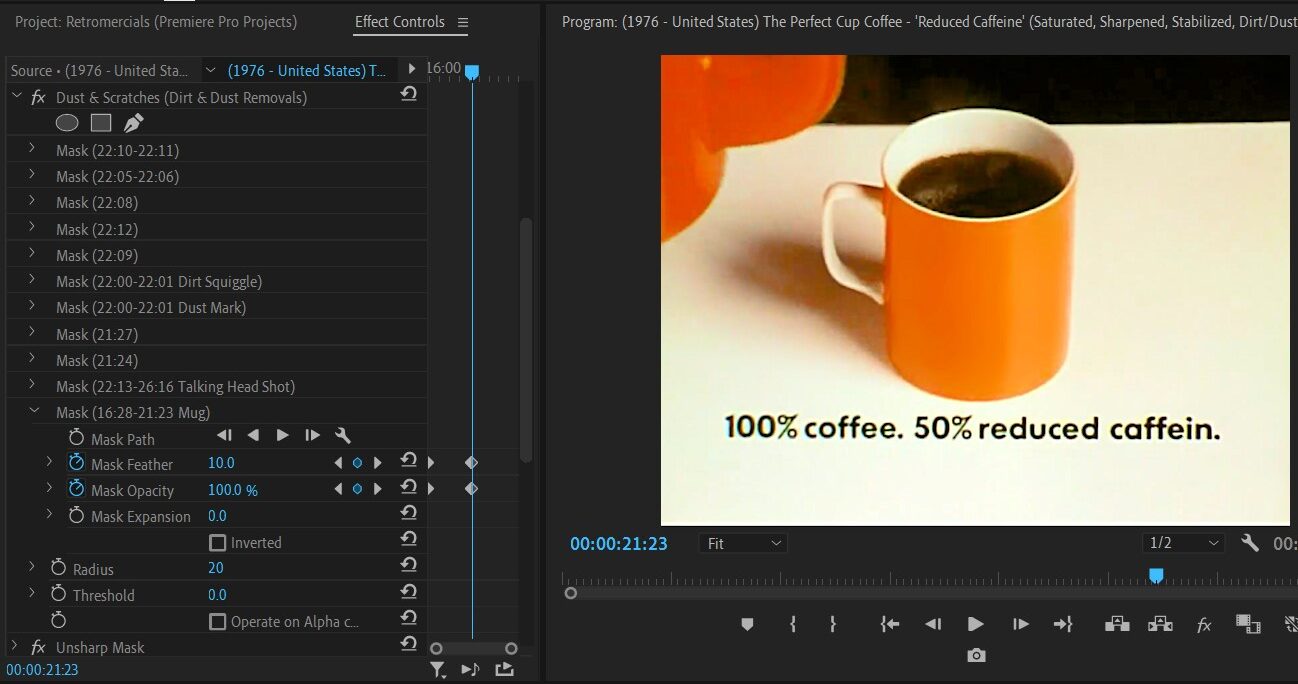Open the Effect Controls filter options
This screenshot has height=684, width=1298.
437,670
